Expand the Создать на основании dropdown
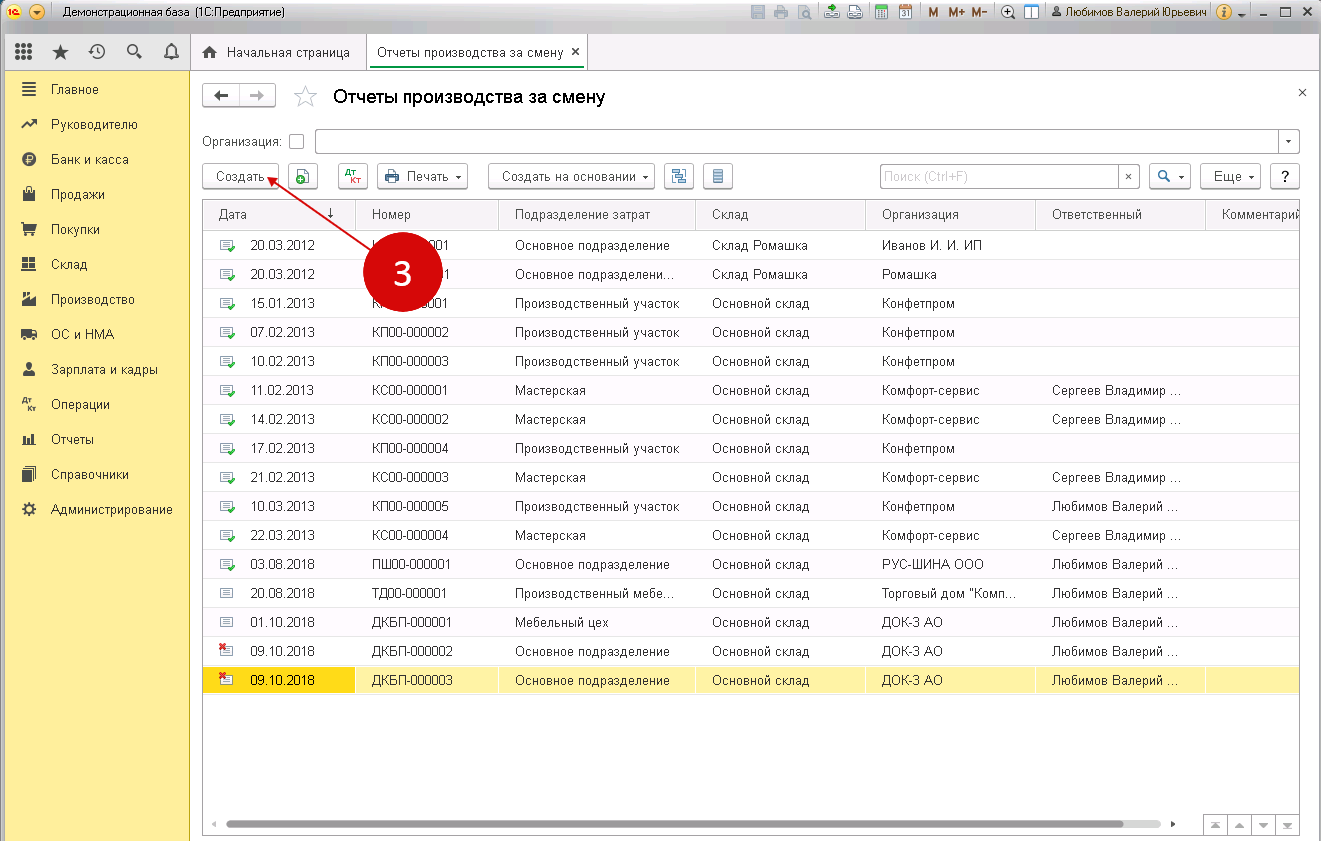1321x841 pixels. point(571,177)
